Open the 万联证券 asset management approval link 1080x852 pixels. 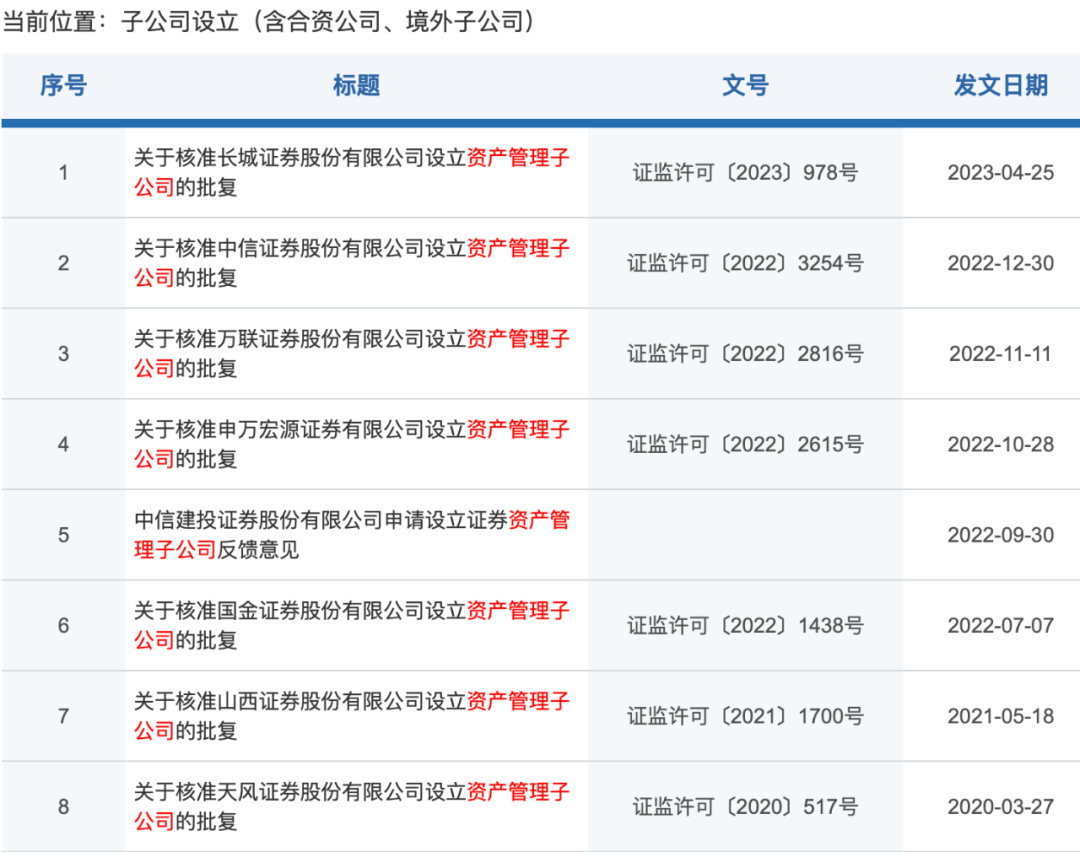(x=352, y=353)
